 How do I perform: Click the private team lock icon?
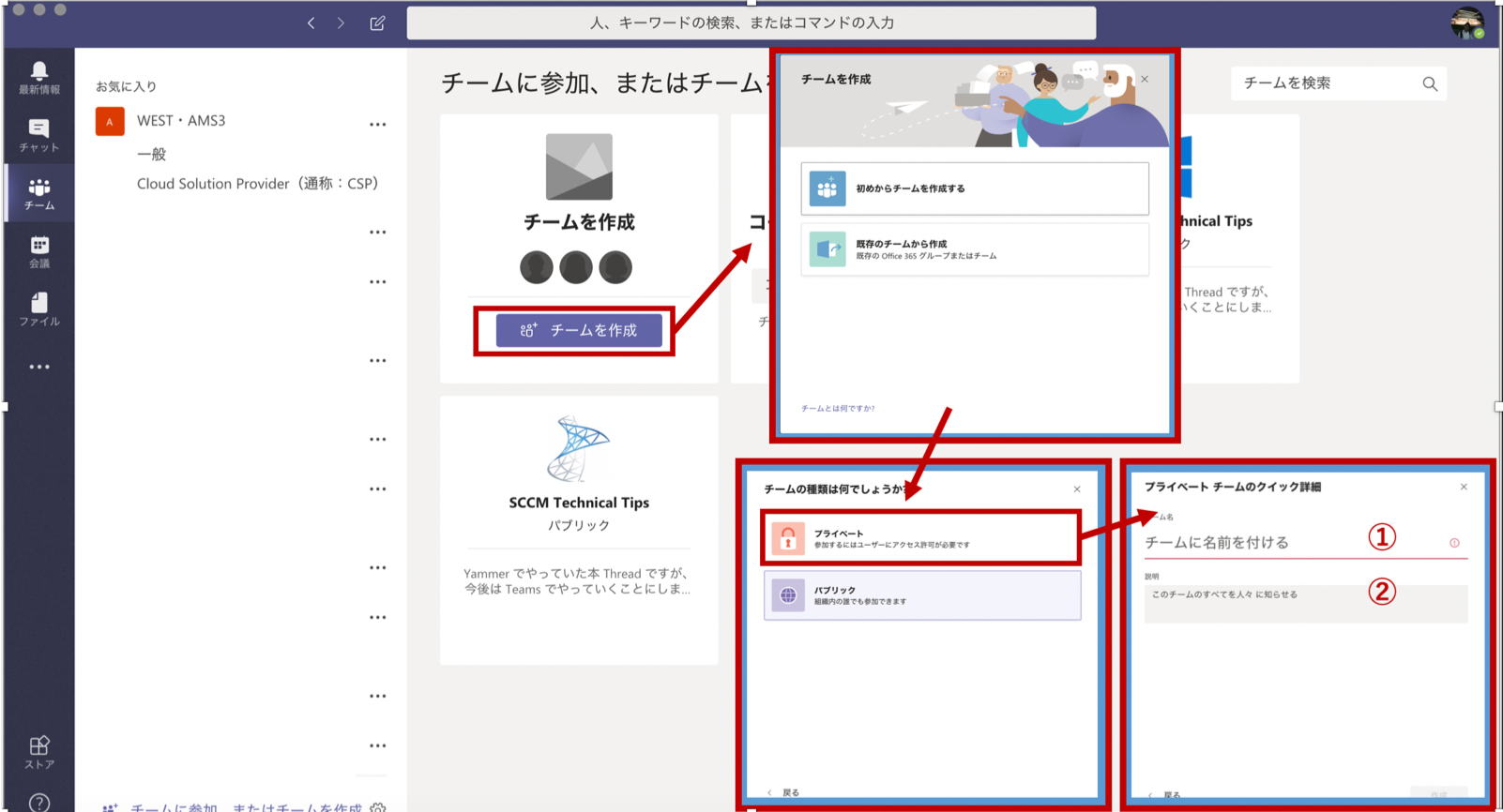pos(788,538)
